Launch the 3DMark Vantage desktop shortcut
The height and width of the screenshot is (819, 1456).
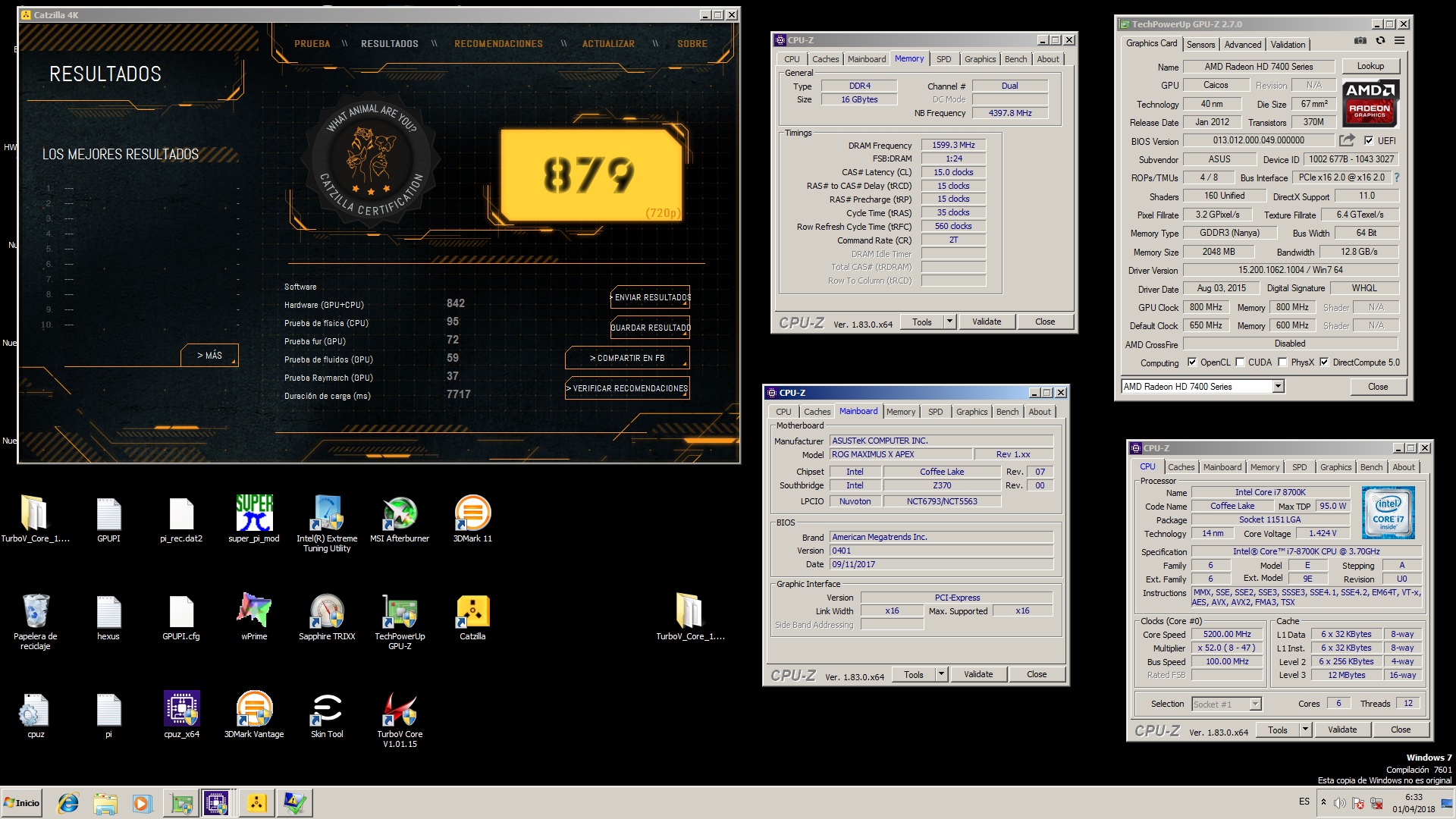pos(254,715)
